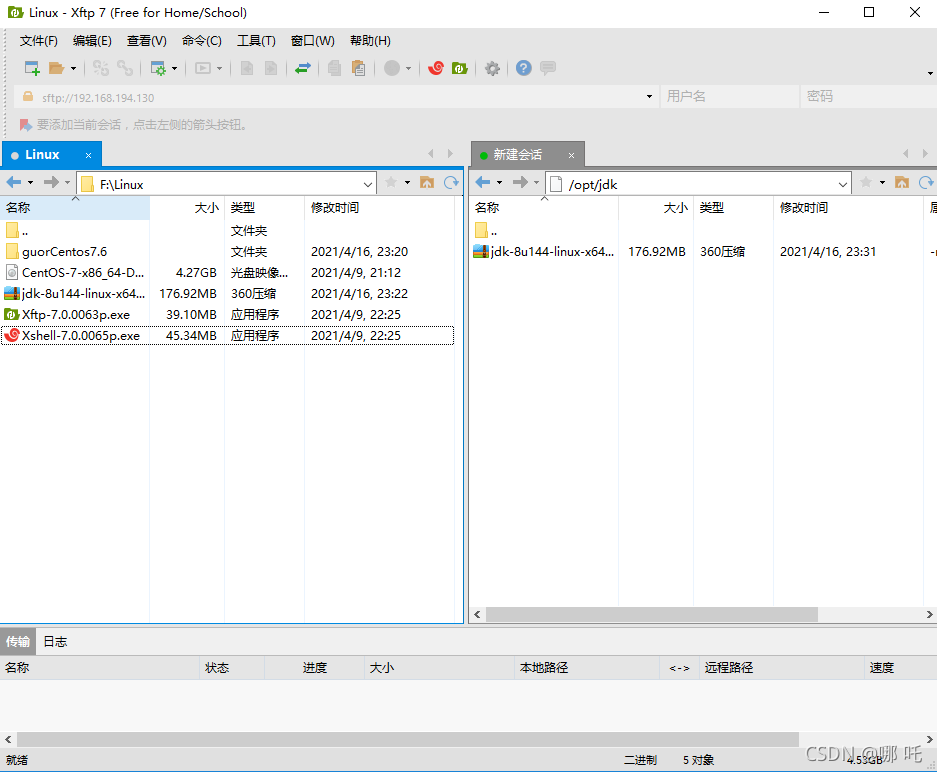Select the guorCentos7.6 folder
937x772 pixels.
pyautogui.click(x=227, y=252)
